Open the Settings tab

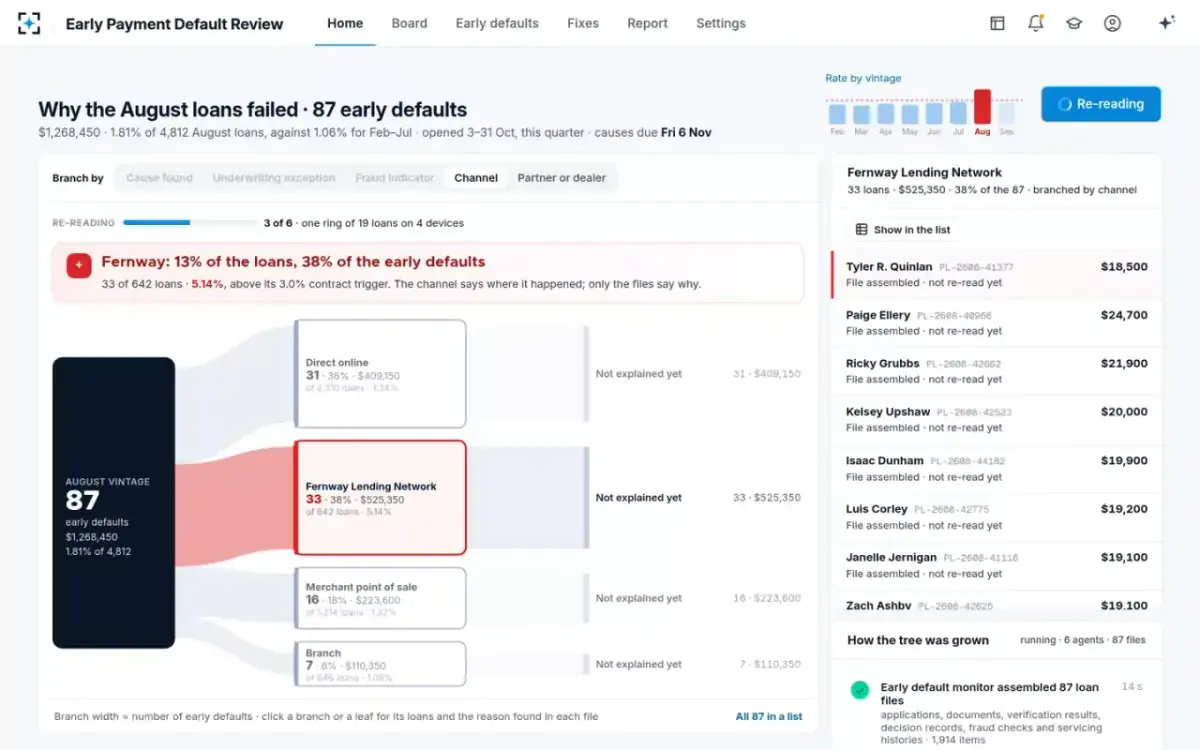pos(721,23)
